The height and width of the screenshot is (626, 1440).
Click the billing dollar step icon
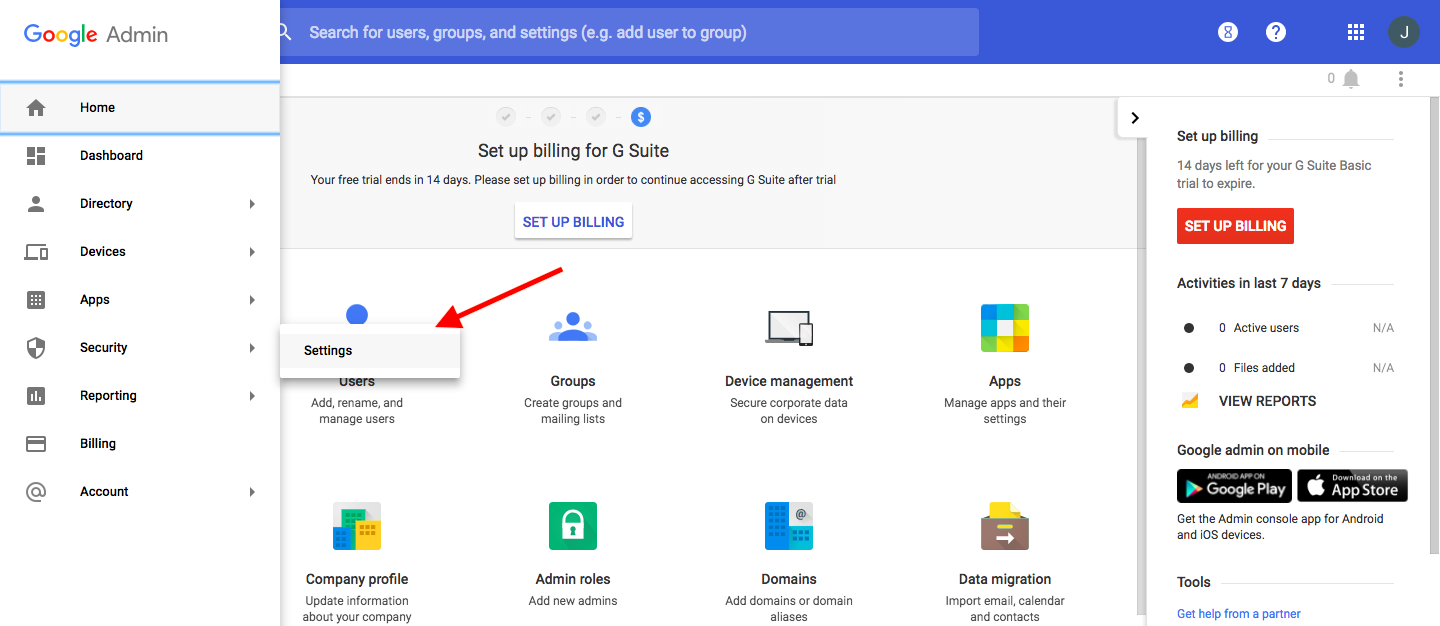point(641,117)
